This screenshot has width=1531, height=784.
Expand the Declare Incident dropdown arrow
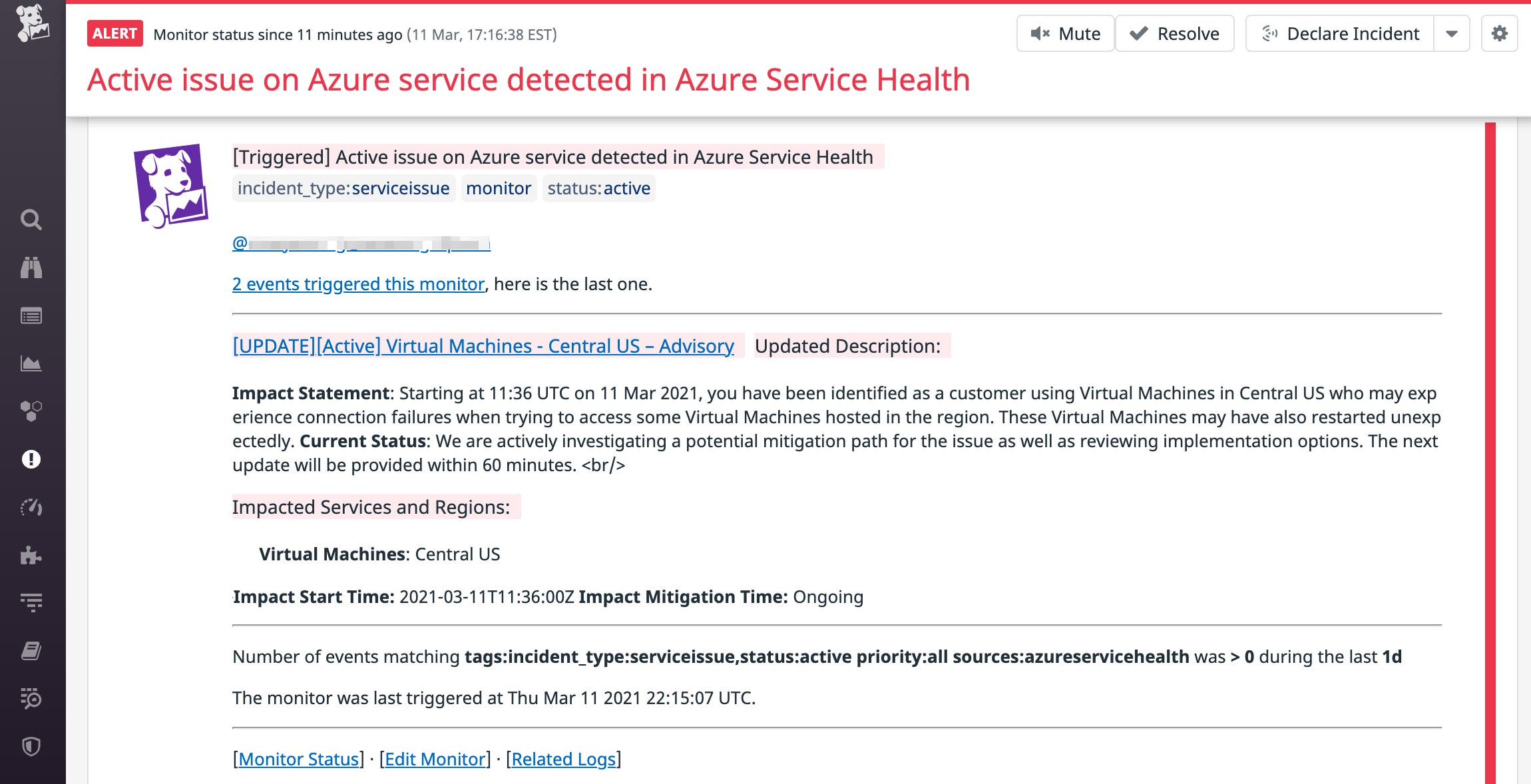pyautogui.click(x=1451, y=33)
